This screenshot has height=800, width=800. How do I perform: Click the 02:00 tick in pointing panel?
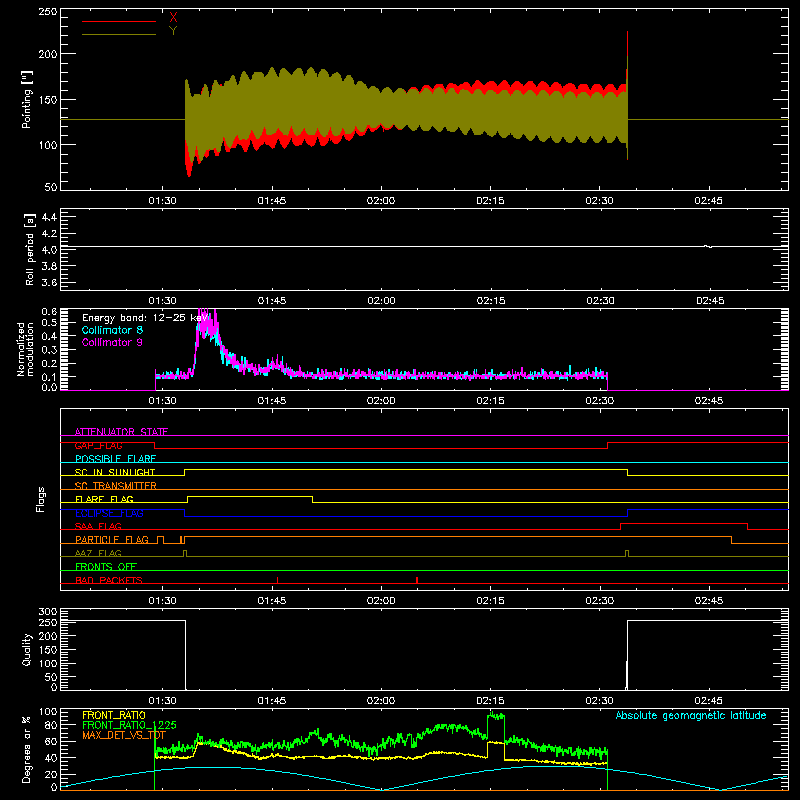coord(381,201)
